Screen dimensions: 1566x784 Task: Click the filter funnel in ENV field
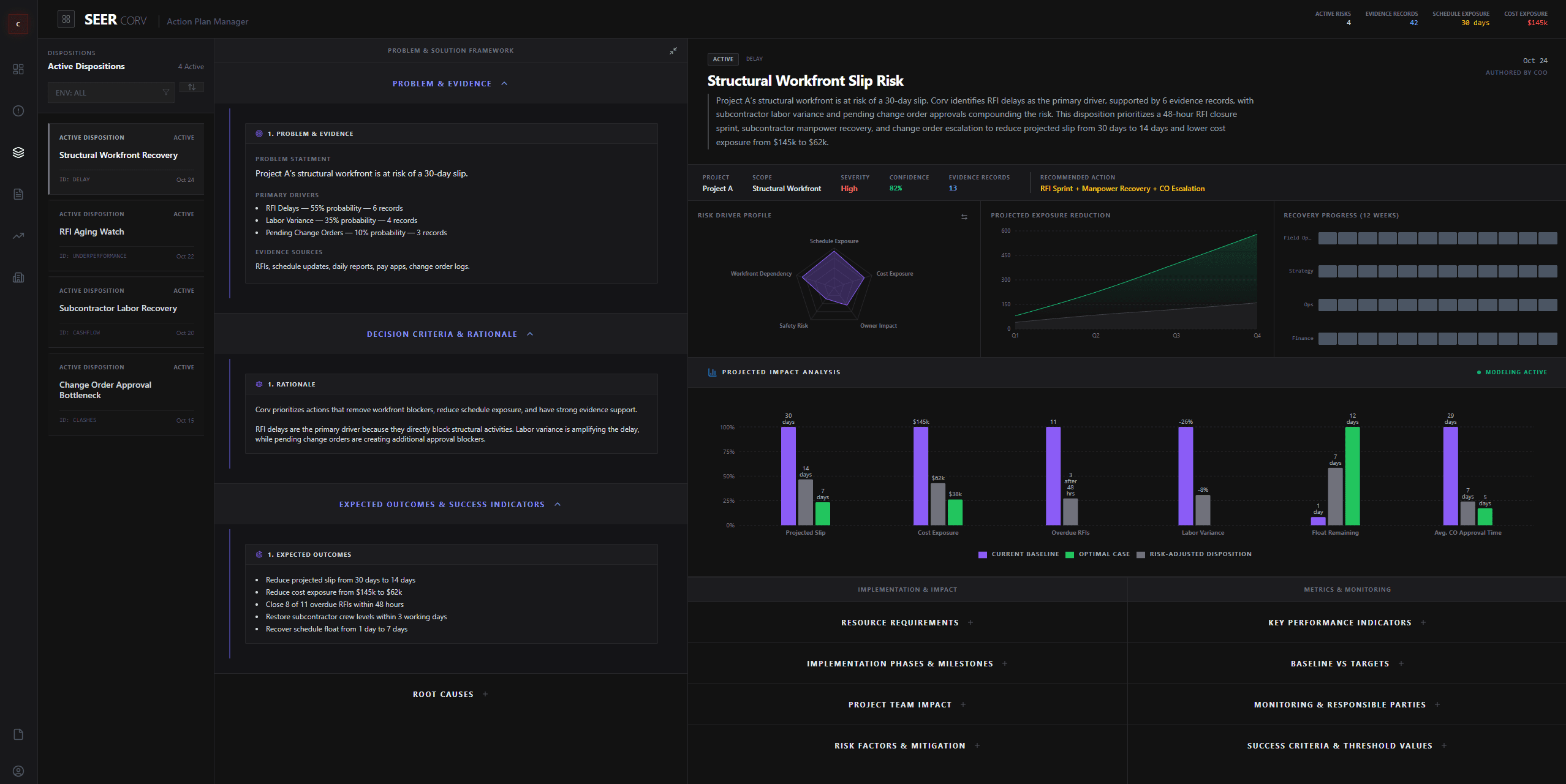165,92
